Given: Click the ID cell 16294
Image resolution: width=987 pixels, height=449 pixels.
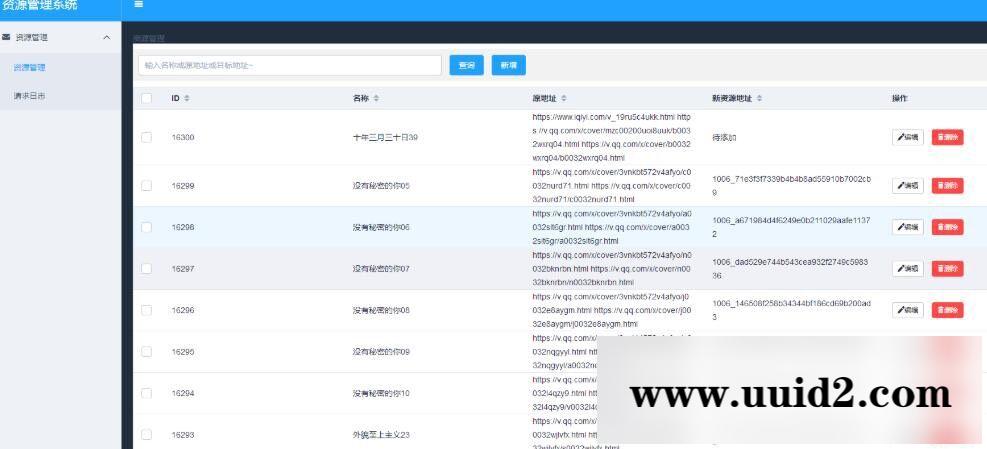Looking at the screenshot, I should click(x=183, y=394).
